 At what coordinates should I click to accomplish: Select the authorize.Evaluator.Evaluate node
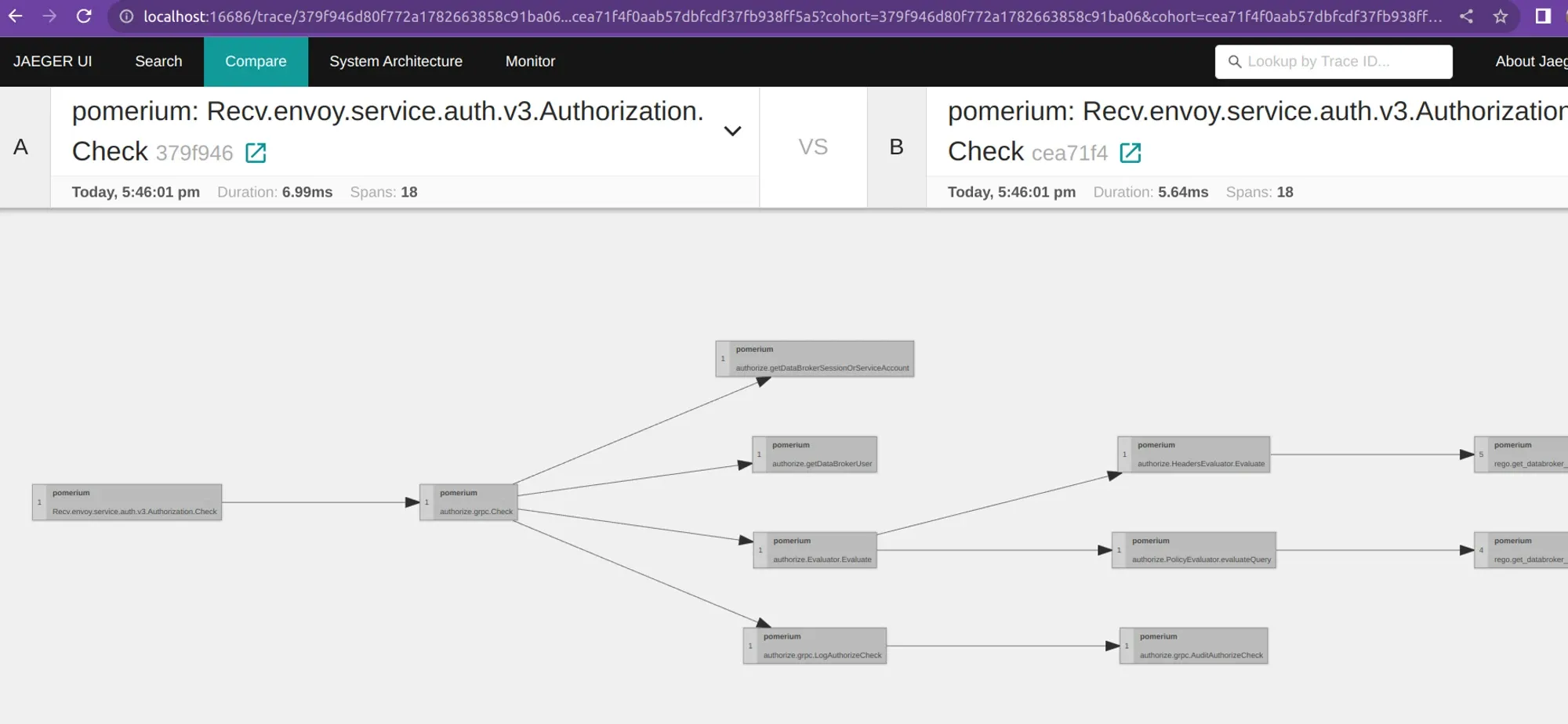(815, 550)
